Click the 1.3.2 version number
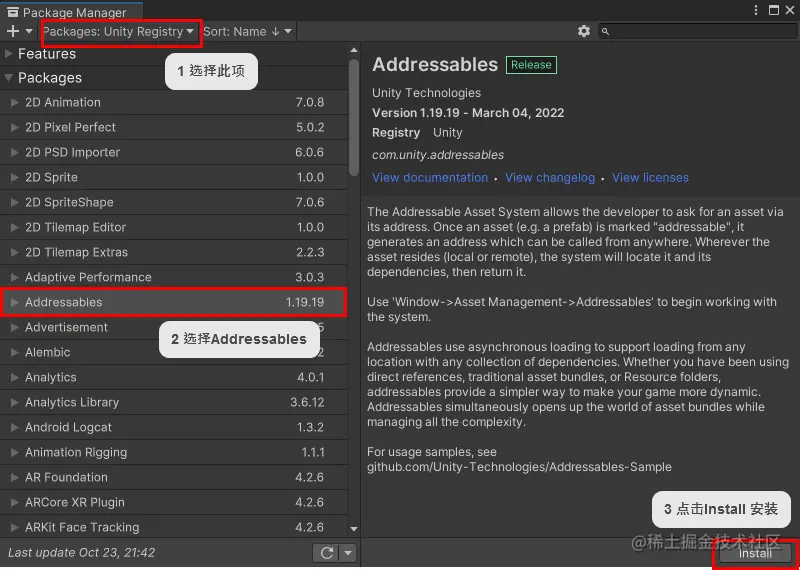The image size is (800, 570). pyautogui.click(x=310, y=428)
